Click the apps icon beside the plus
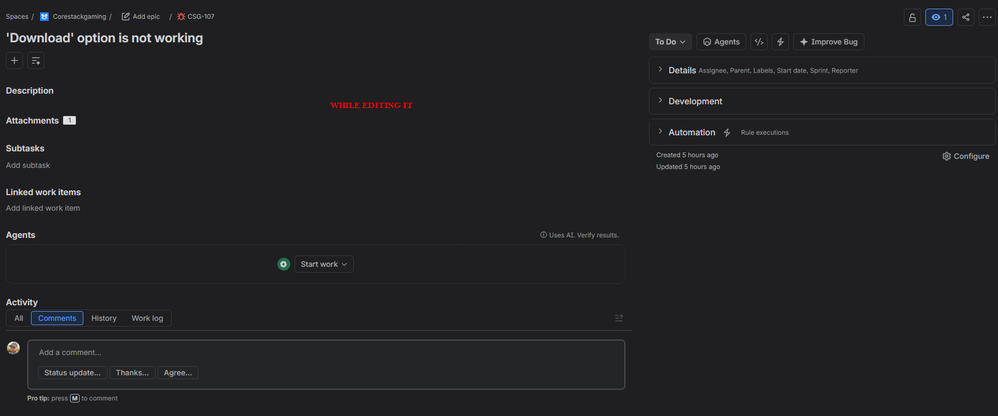 click(x=36, y=60)
